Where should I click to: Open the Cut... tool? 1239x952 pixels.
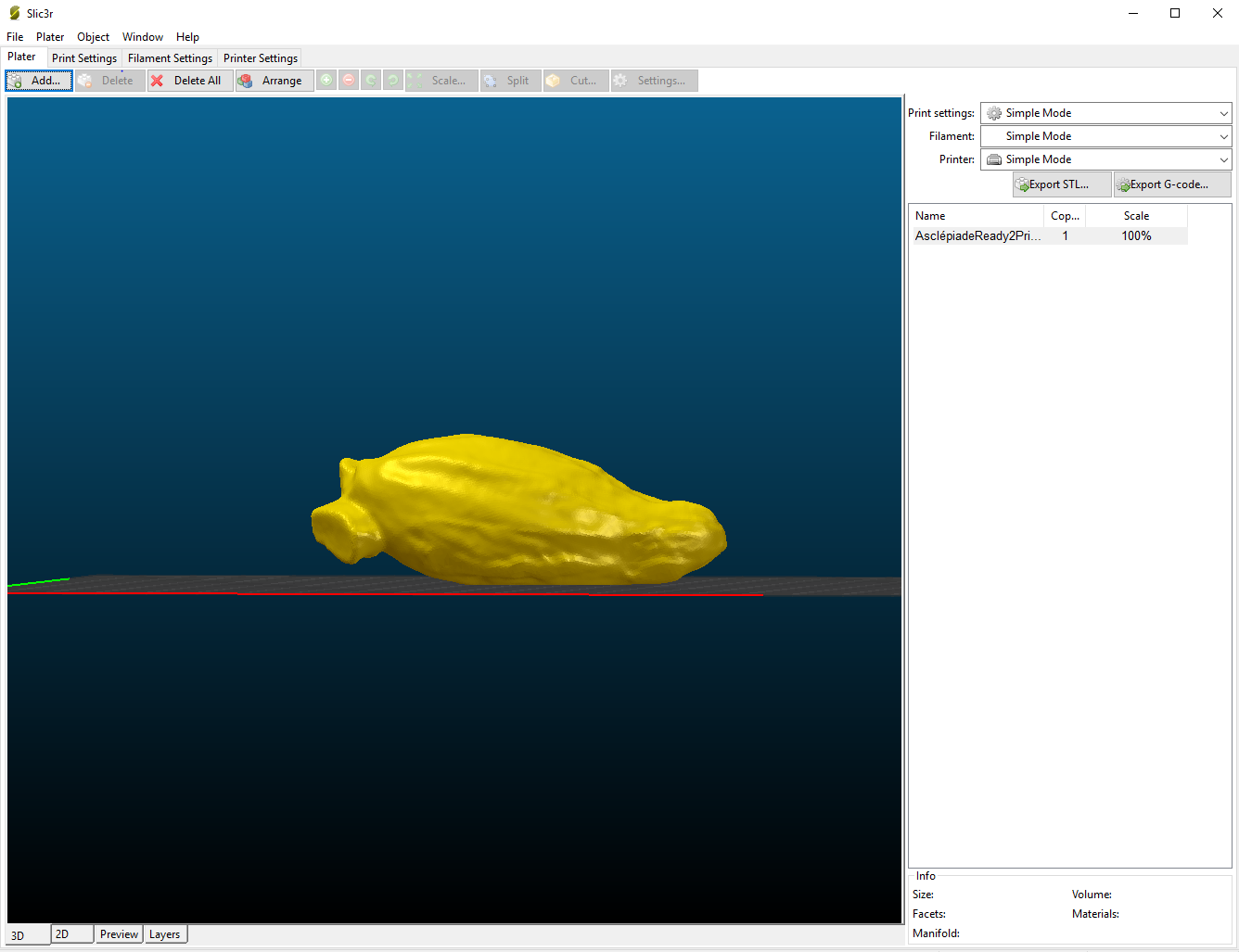(576, 81)
